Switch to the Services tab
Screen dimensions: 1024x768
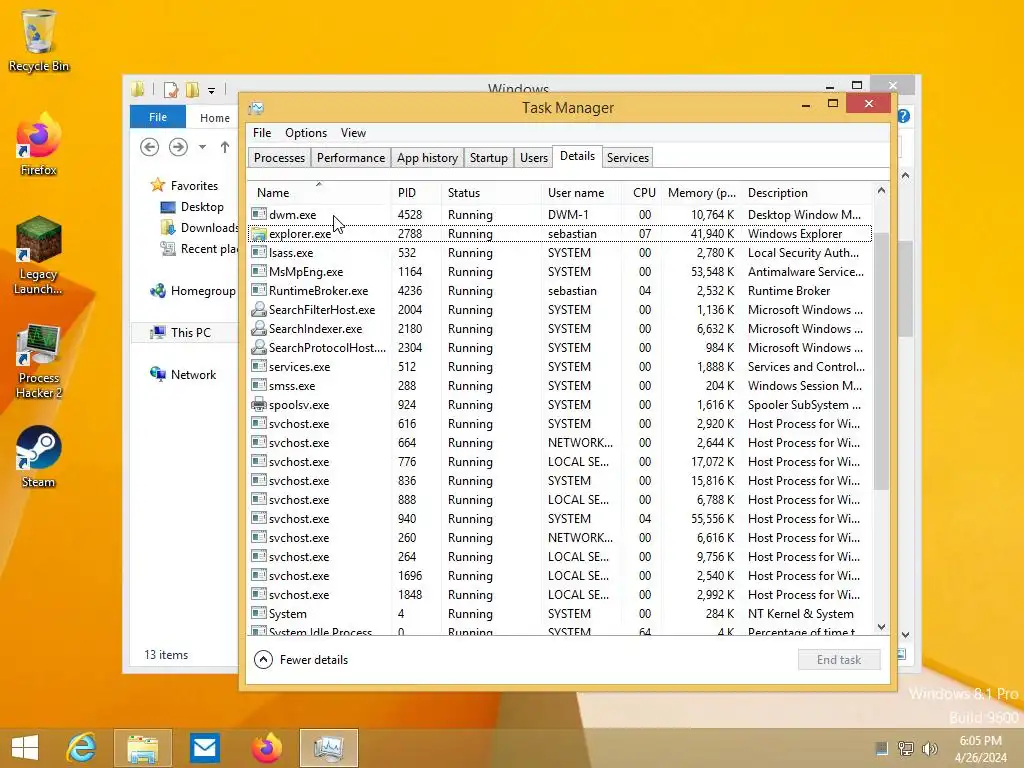[628, 157]
